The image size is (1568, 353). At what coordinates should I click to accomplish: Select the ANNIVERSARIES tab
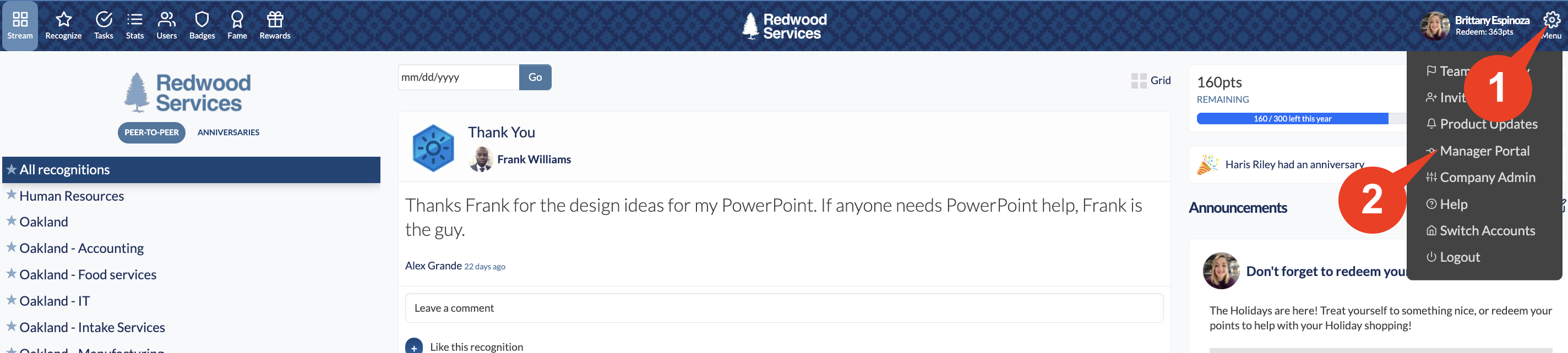pyautogui.click(x=228, y=133)
